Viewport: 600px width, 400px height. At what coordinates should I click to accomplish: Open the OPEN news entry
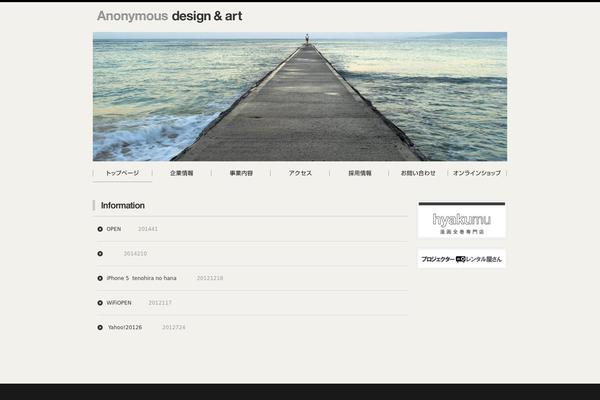point(114,229)
